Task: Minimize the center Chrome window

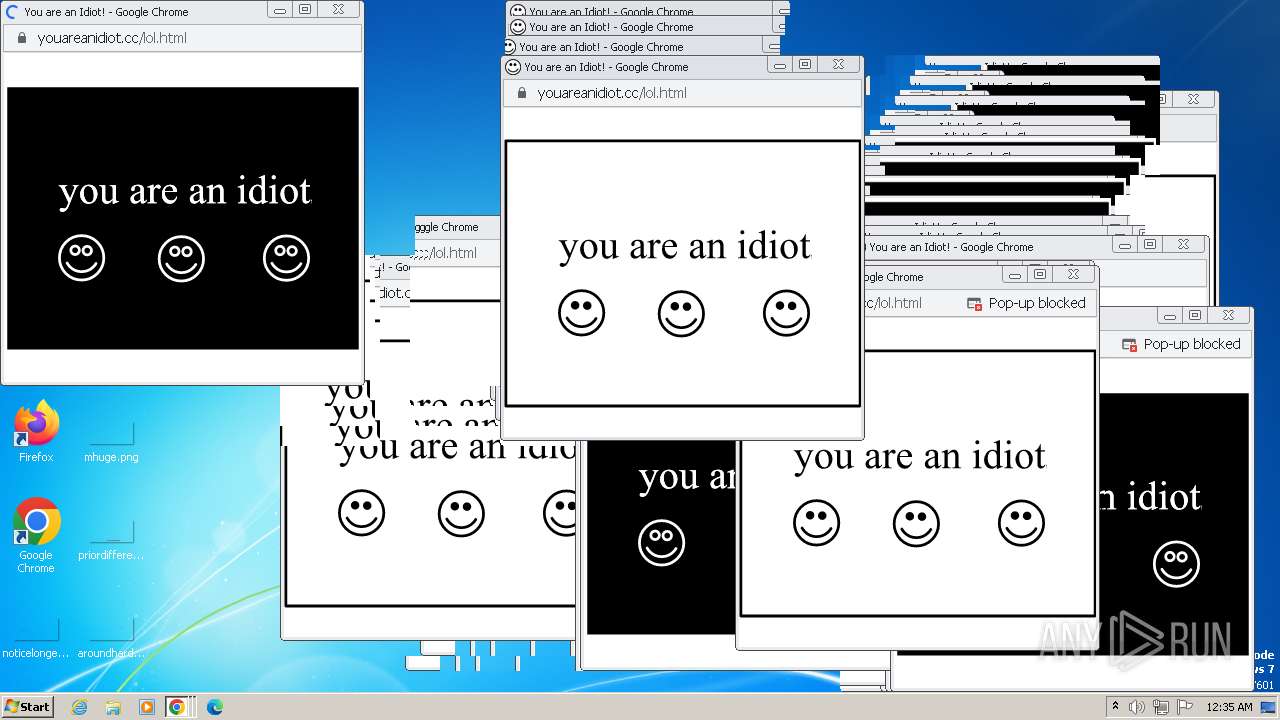Action: [x=780, y=64]
